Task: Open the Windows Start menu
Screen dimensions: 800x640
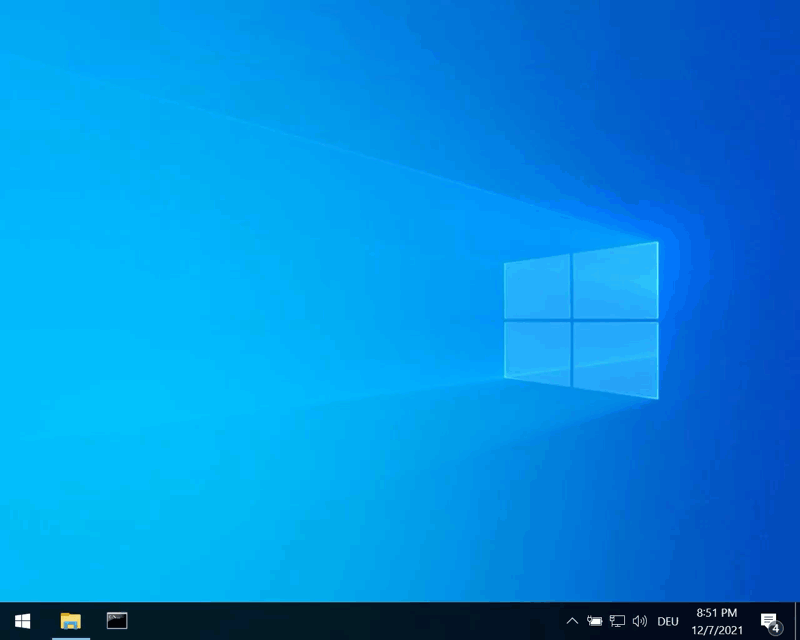Action: [22, 621]
